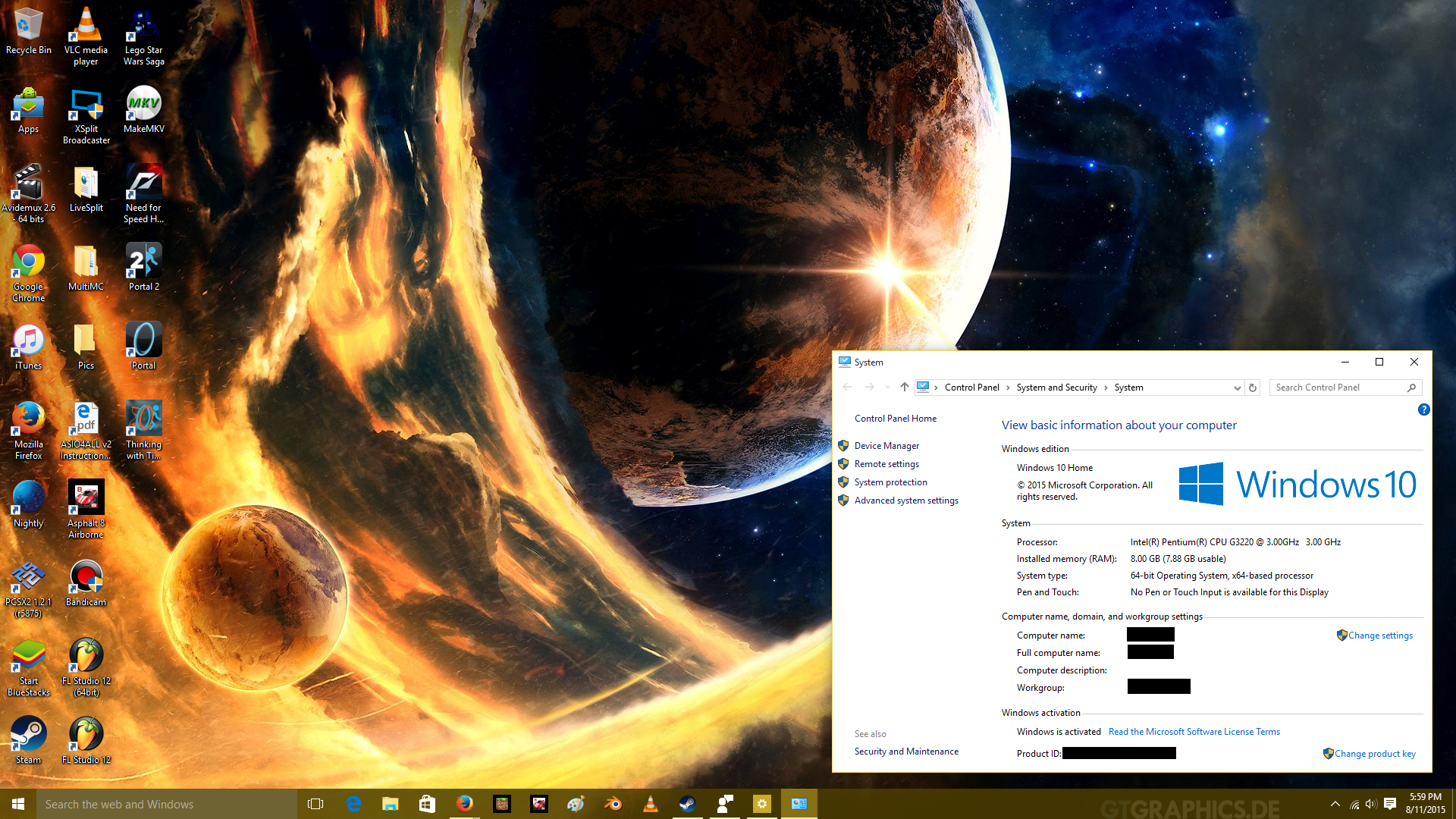Select the Google Chrome desktop icon
Viewport: 1456px width, 819px height.
point(28,273)
